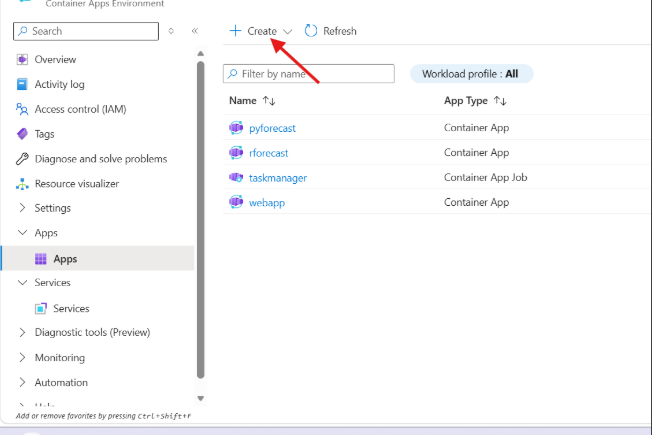
Task: Open the Create dropdown chevron
Action: 287,32
